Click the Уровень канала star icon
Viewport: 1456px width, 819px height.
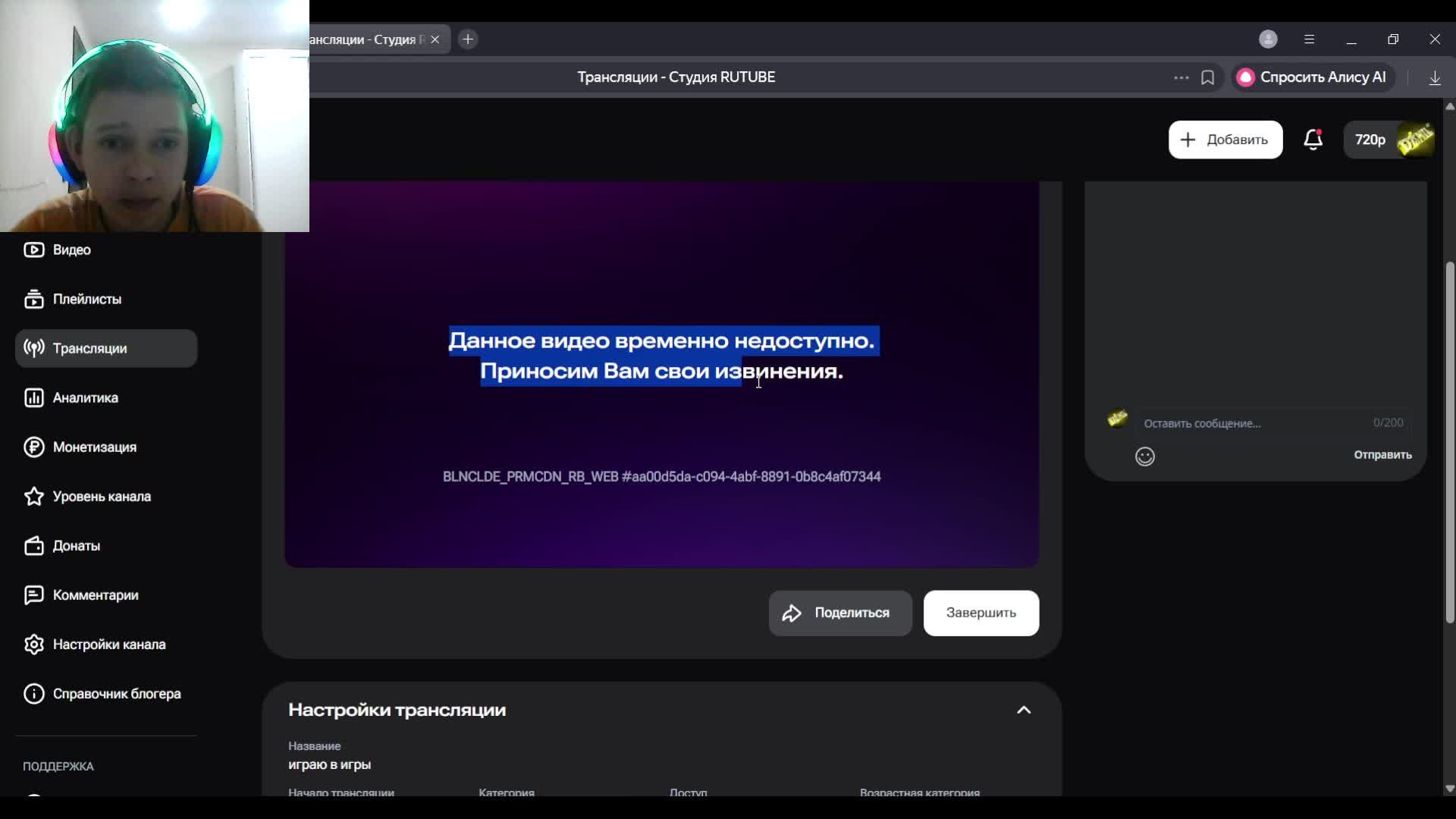(x=33, y=496)
